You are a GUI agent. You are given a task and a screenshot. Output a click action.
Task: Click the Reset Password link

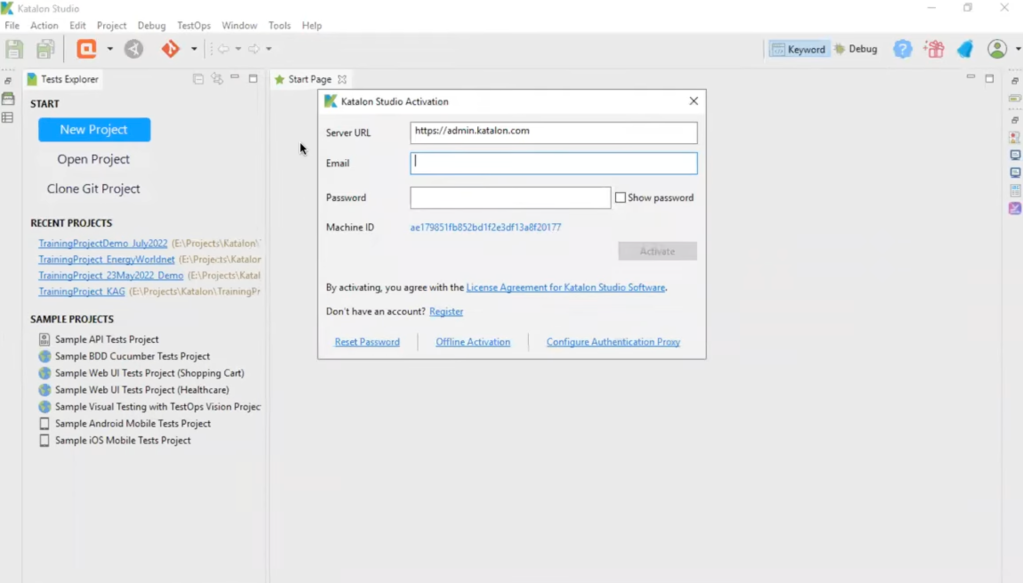tap(367, 342)
